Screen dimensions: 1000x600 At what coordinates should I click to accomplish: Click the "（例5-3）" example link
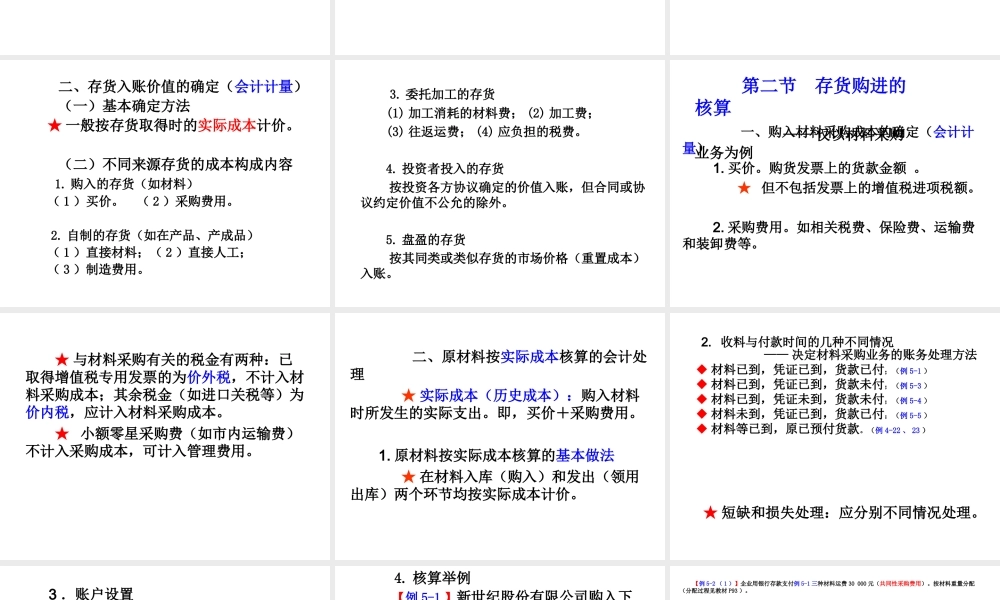tap(912, 387)
